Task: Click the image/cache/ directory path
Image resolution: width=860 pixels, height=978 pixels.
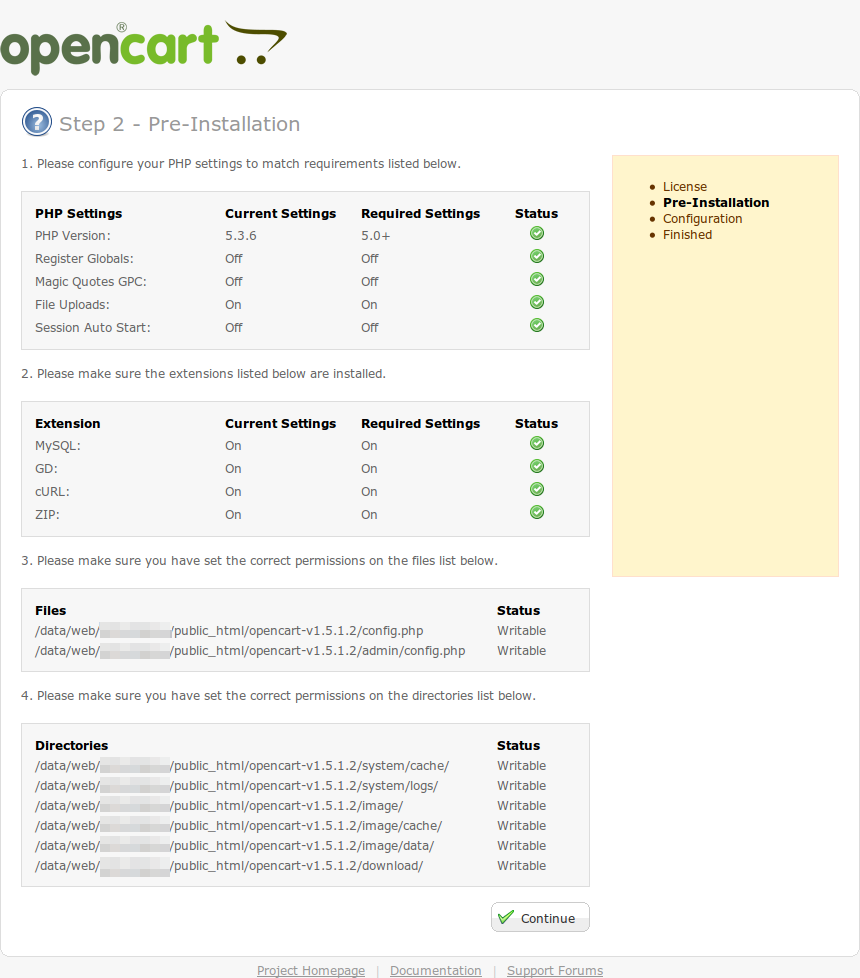Action: click(239, 825)
